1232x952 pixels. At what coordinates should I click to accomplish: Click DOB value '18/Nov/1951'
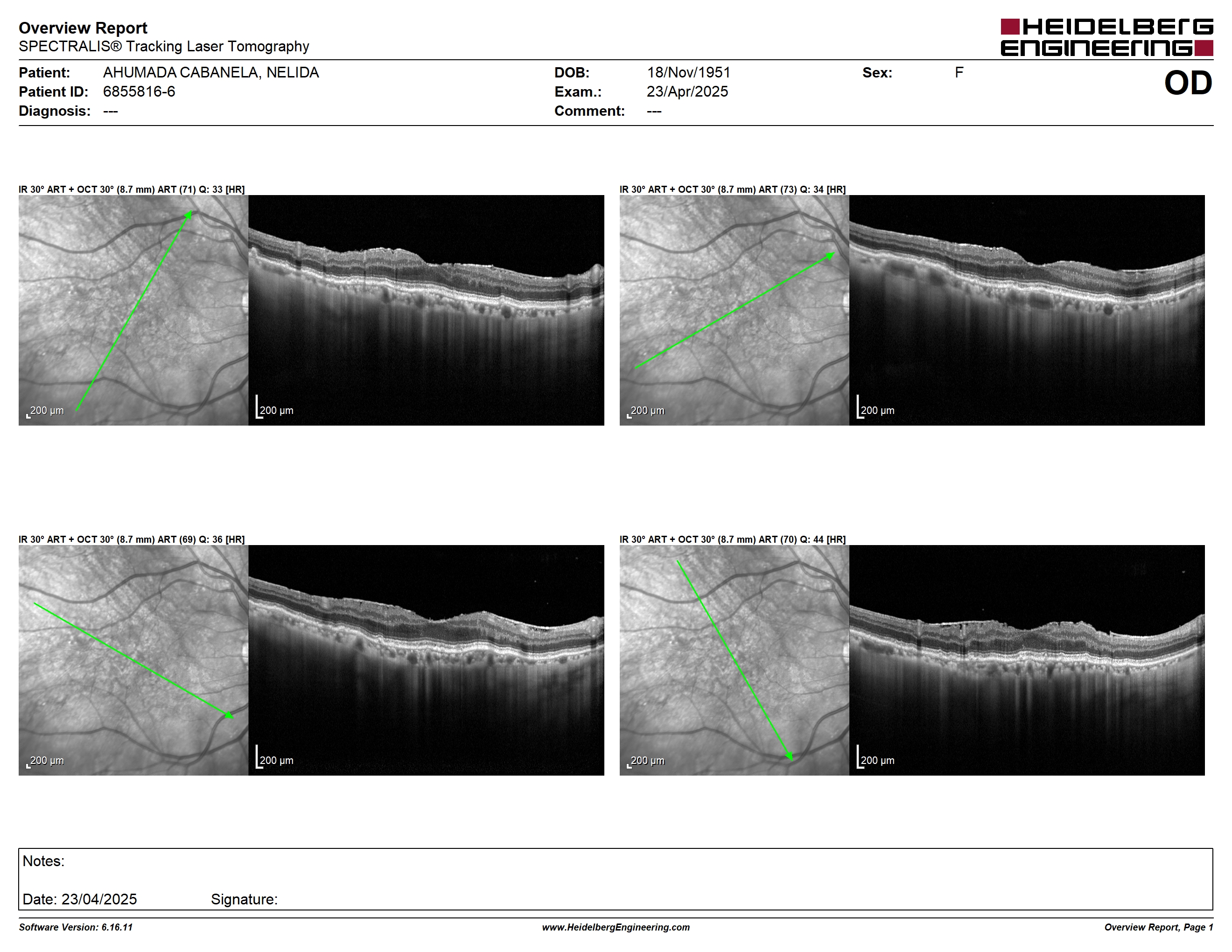coord(688,73)
